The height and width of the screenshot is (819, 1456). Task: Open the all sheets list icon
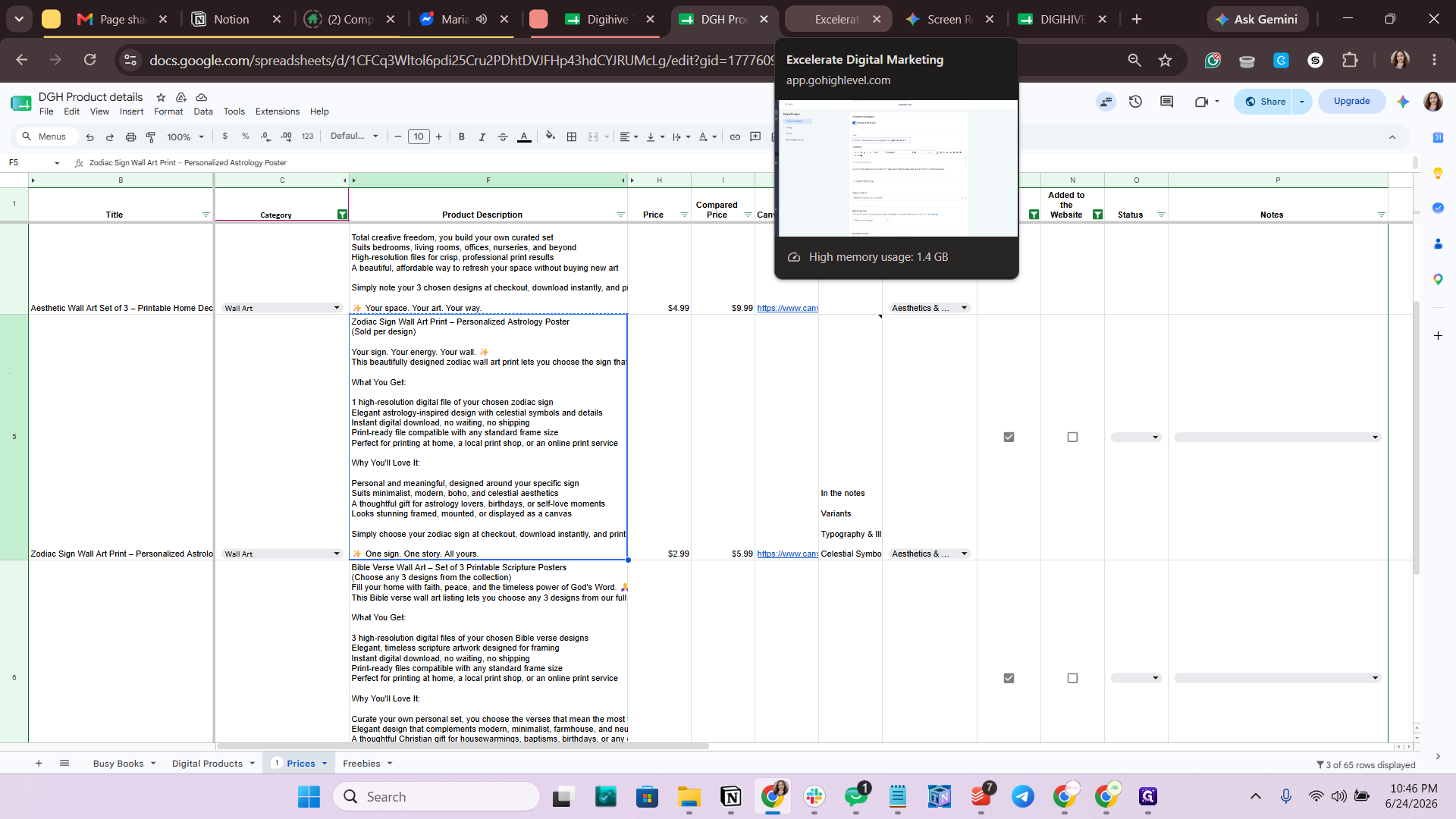[64, 763]
